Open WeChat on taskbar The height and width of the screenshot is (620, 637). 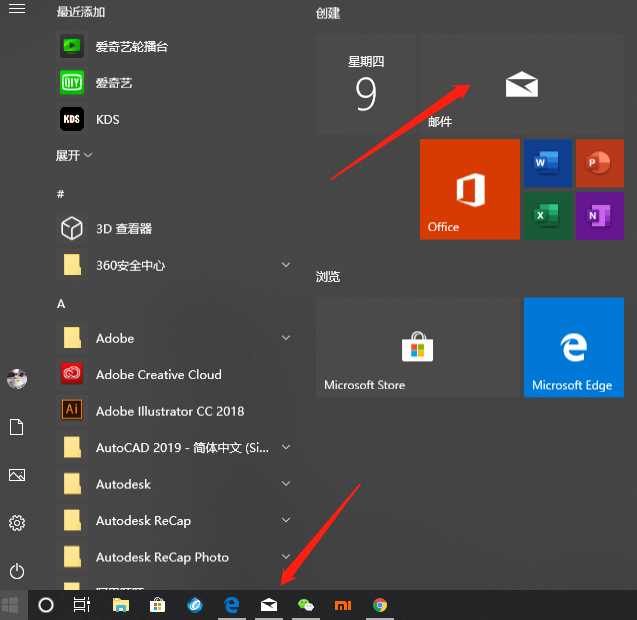pos(306,605)
